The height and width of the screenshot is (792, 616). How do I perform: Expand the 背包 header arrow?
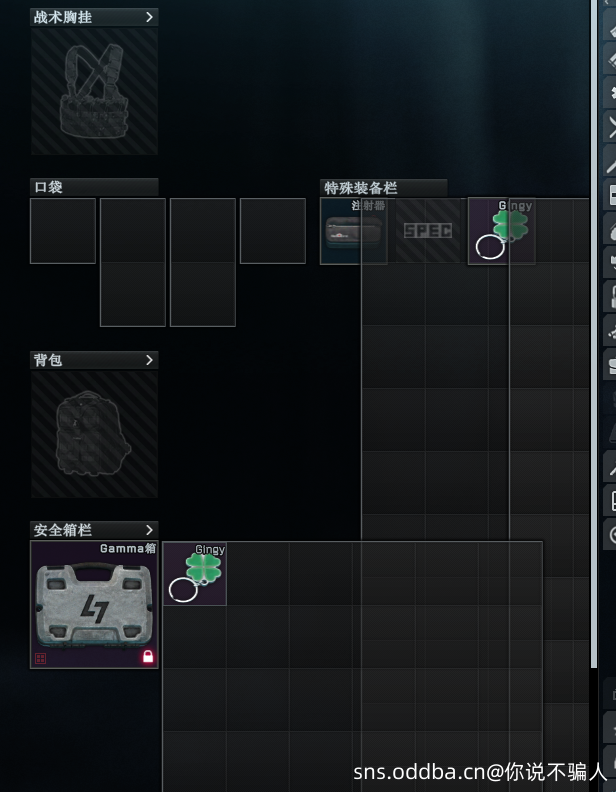click(149, 360)
